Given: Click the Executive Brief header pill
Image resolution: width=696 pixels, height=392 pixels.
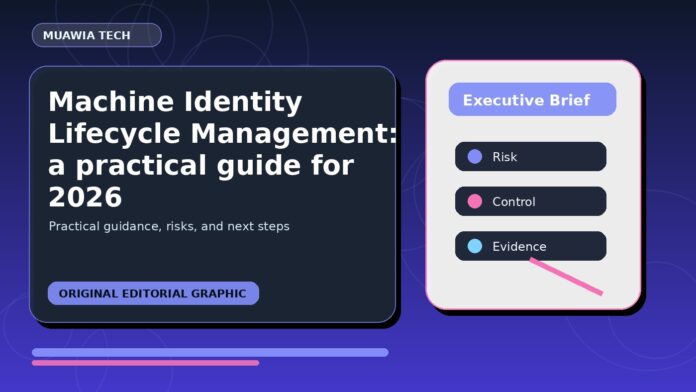Looking at the screenshot, I should pos(532,99).
